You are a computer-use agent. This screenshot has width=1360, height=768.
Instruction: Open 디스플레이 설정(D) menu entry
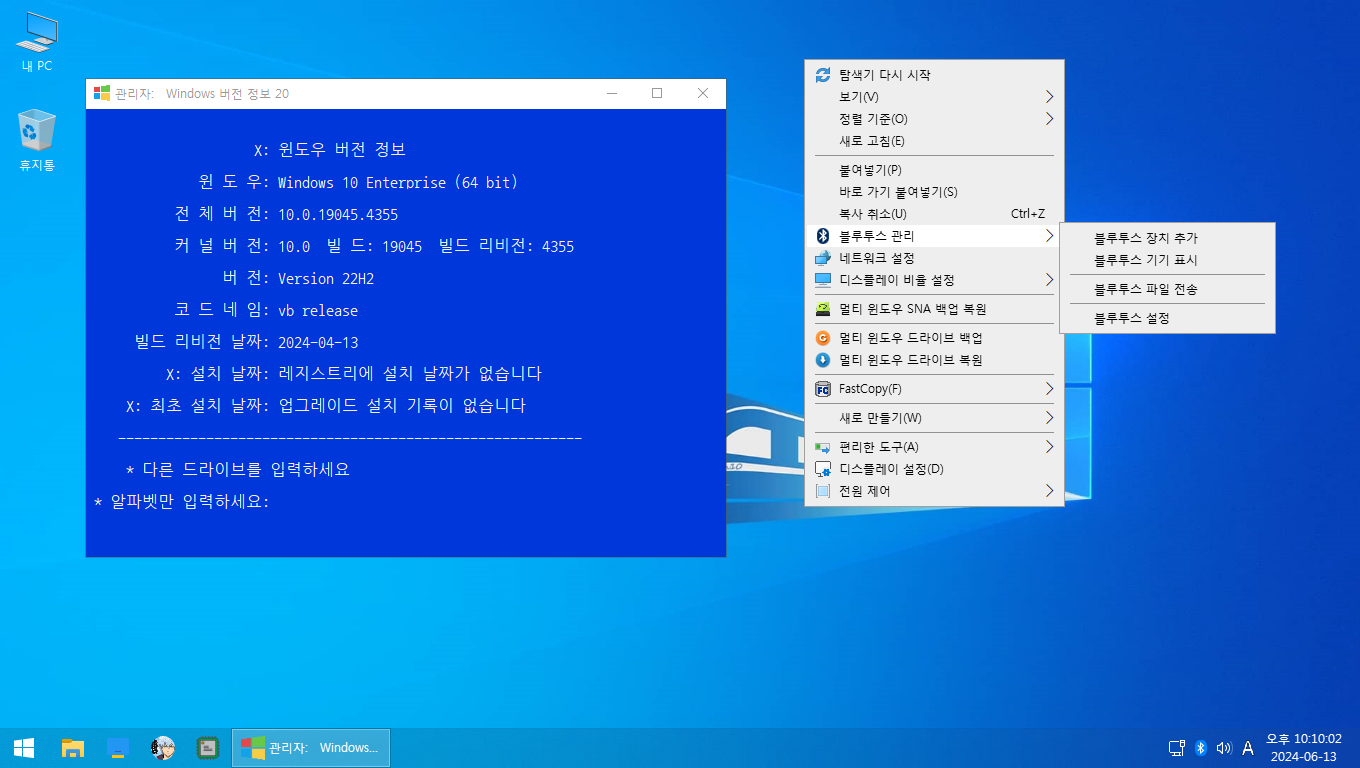pos(934,469)
